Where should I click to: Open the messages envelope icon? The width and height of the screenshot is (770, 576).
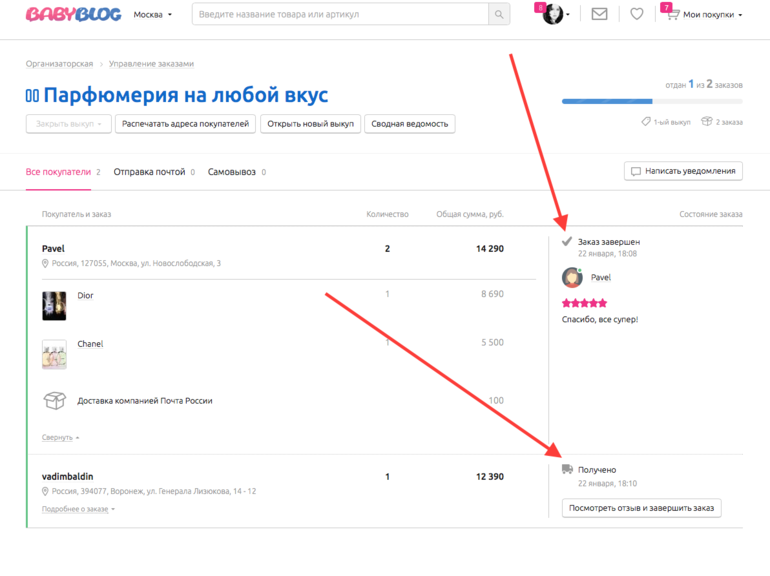(599, 15)
